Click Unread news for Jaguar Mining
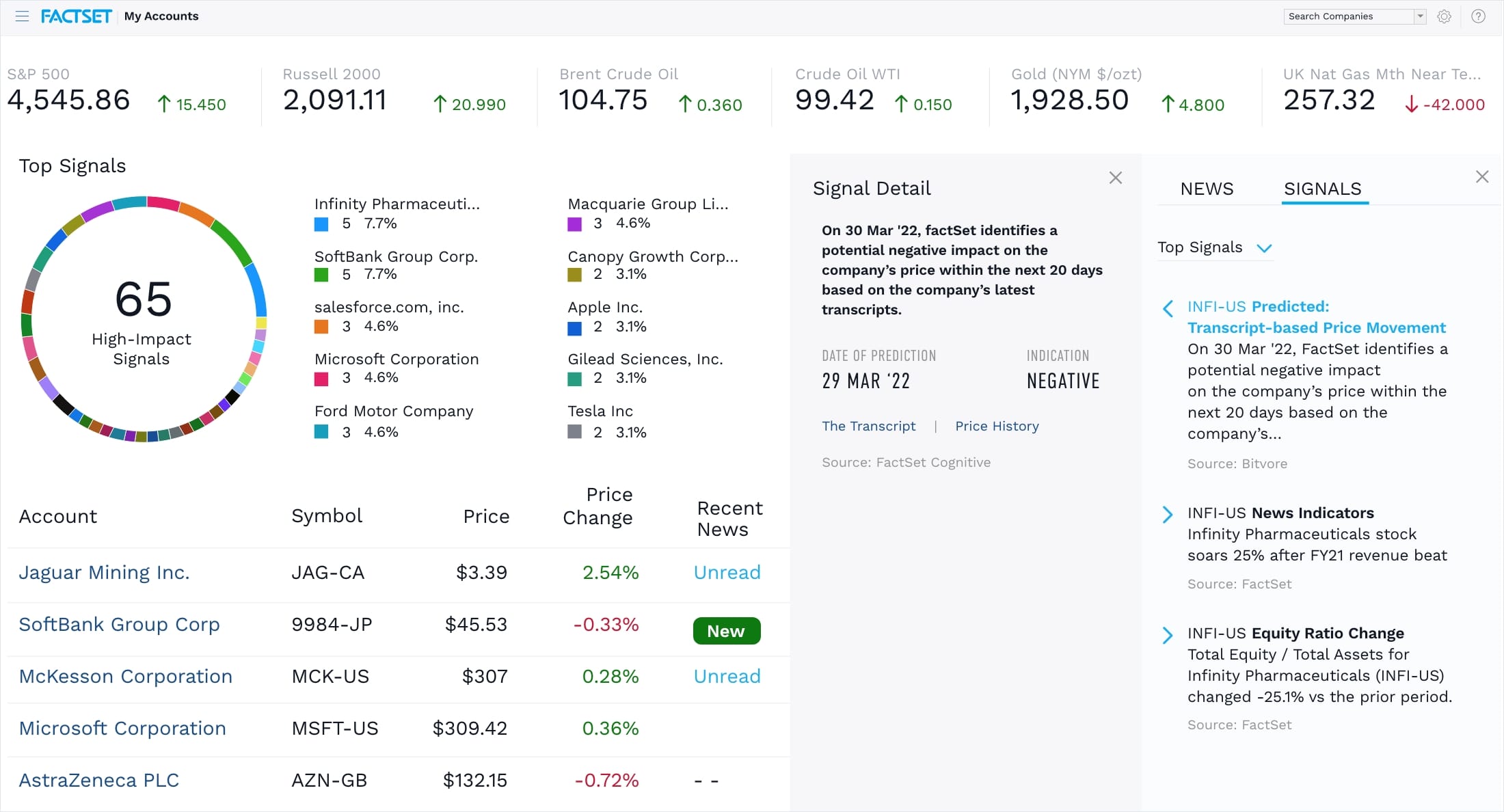Viewport: 1504px width, 812px height. pos(727,572)
